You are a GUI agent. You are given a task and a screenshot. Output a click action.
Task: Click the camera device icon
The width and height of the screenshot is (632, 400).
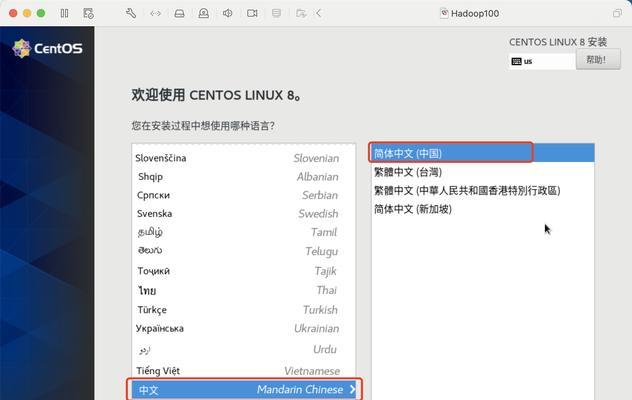[x=252, y=13]
